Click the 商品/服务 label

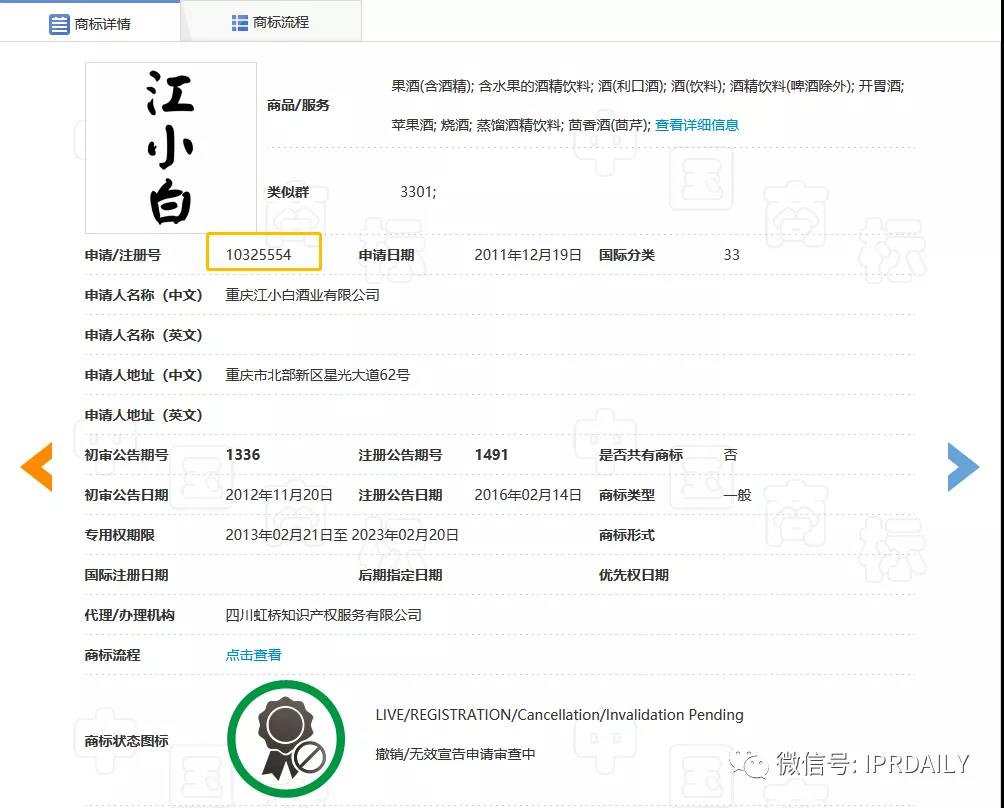coord(298,105)
